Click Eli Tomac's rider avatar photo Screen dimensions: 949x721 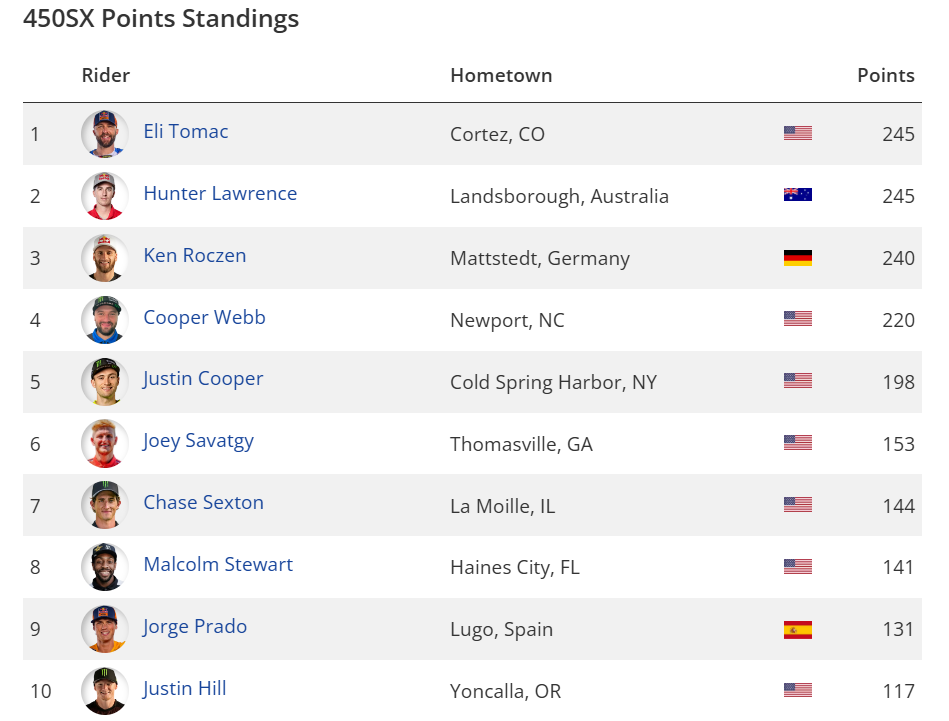[x=105, y=134]
